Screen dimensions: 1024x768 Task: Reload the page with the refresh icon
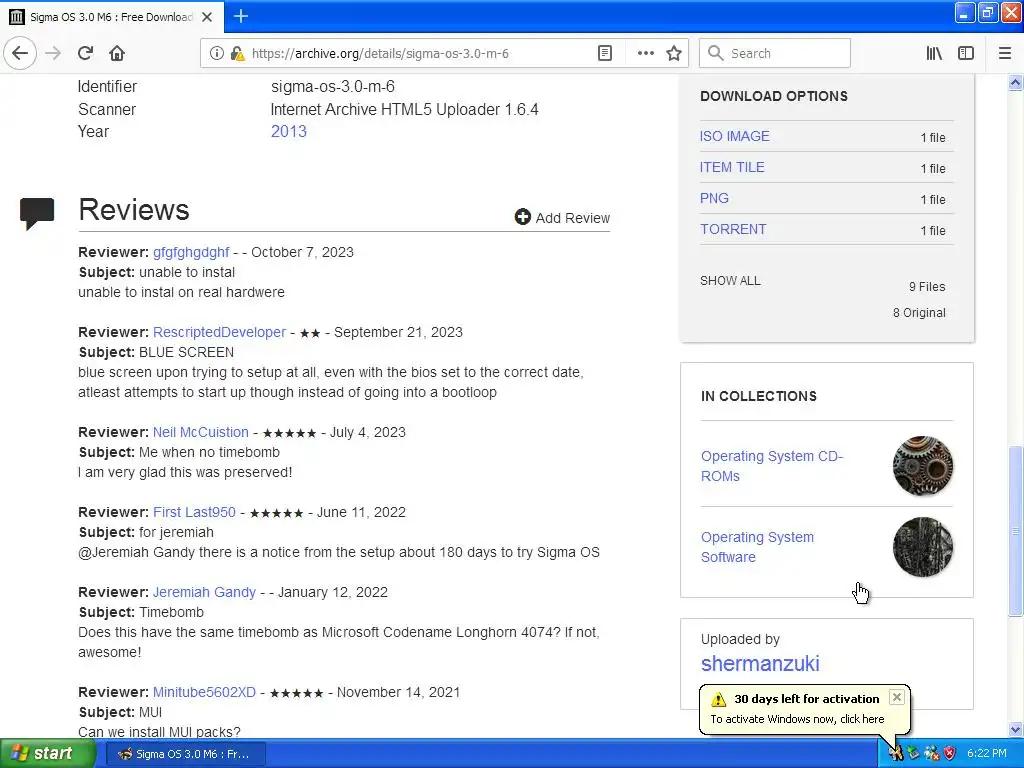tap(85, 53)
